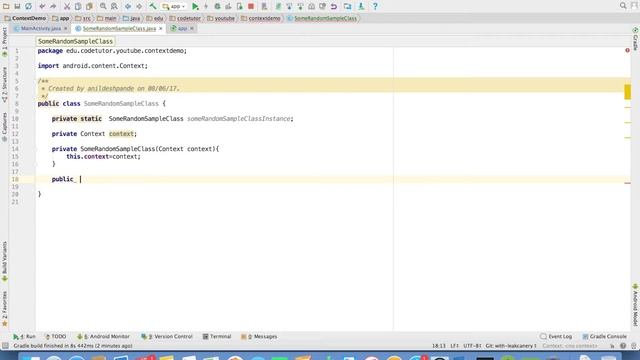
Task: Click the youtube breadcrumb folder
Action: click(221, 18)
